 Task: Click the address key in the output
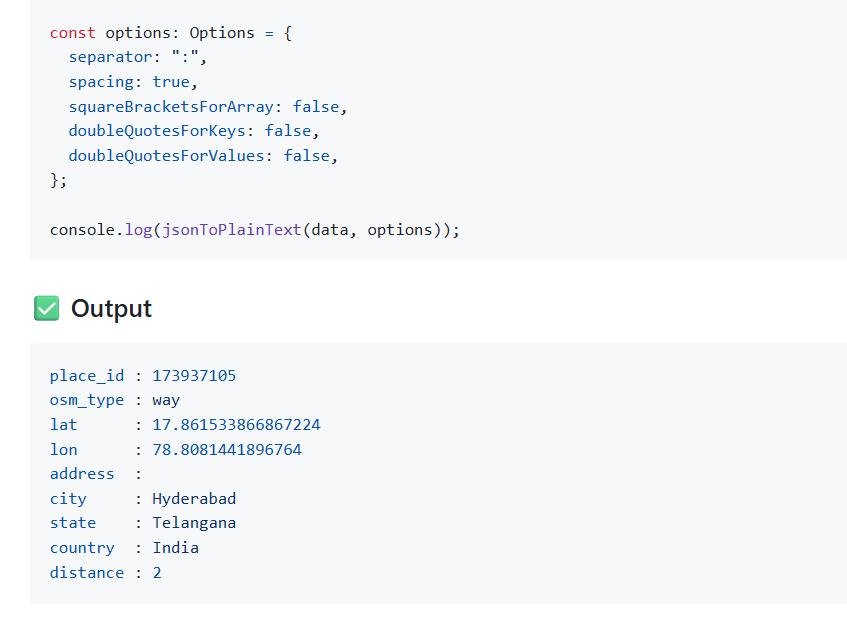82,474
